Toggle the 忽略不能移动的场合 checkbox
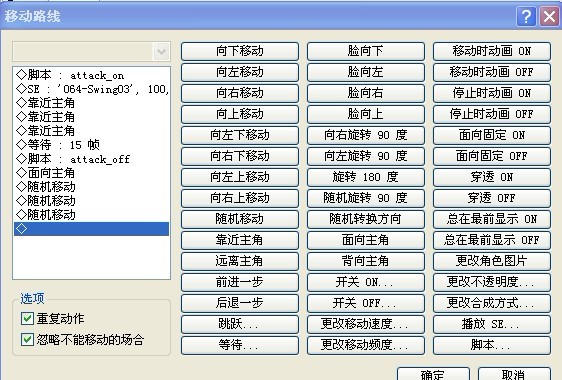This screenshot has width=562, height=380. (x=27, y=339)
